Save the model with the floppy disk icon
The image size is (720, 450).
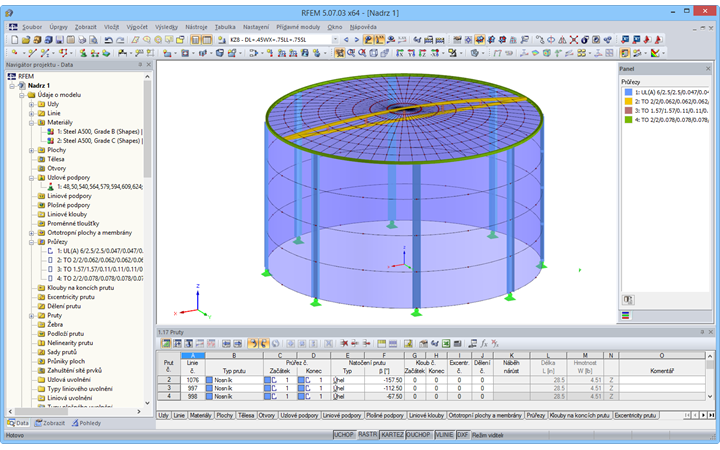coord(60,40)
